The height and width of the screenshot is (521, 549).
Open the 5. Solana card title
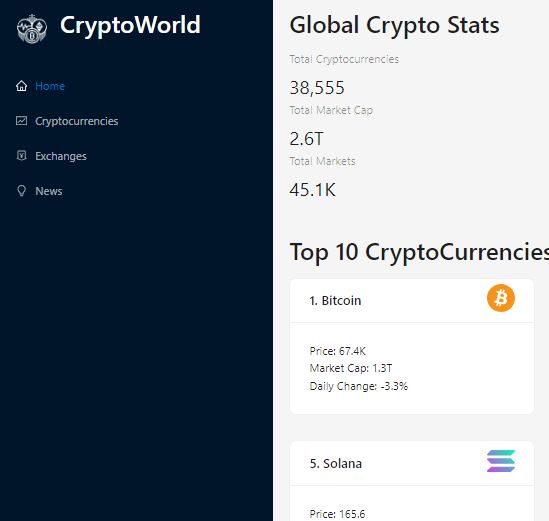point(335,463)
